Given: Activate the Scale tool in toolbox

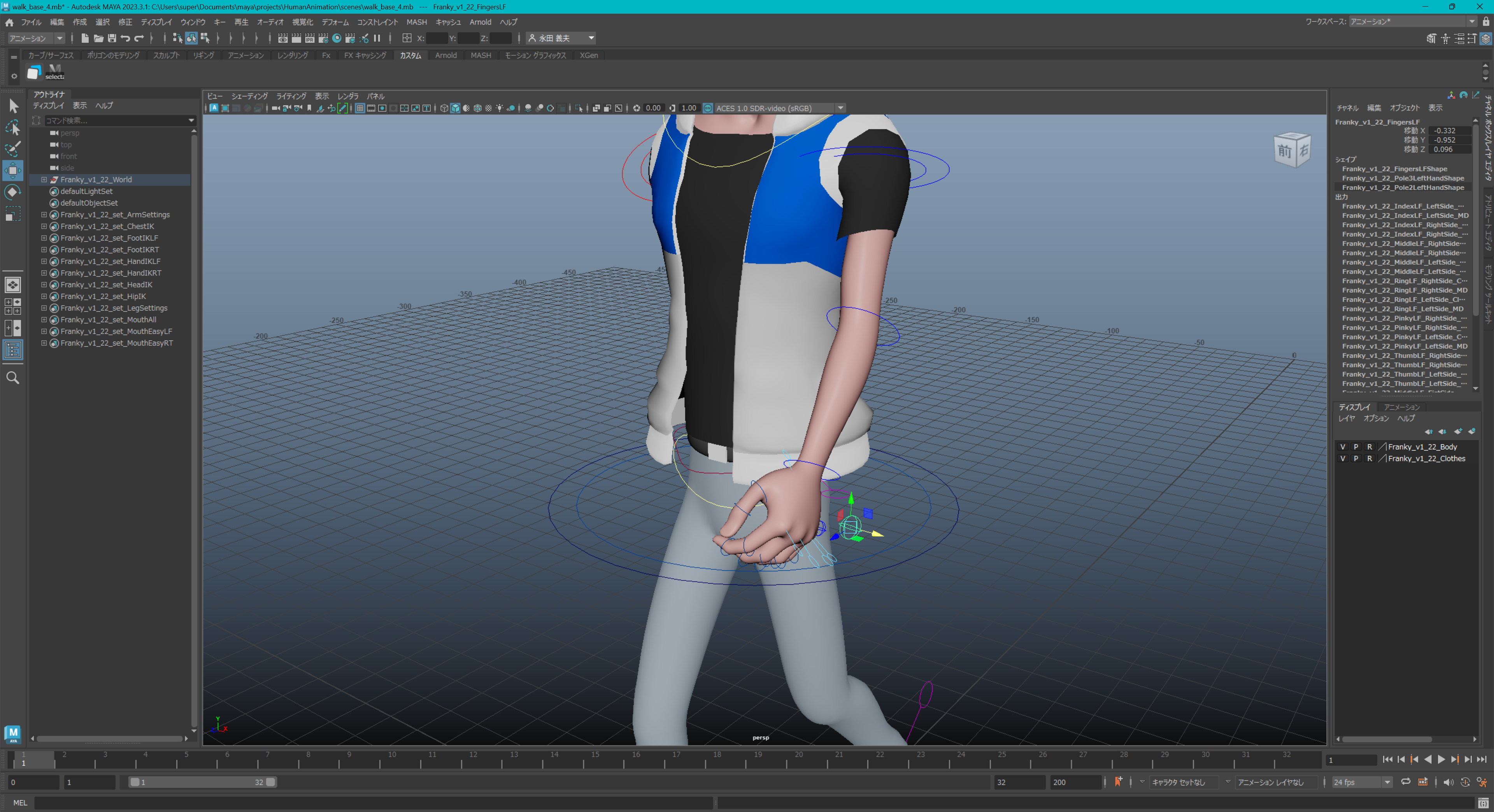Looking at the screenshot, I should (x=13, y=214).
